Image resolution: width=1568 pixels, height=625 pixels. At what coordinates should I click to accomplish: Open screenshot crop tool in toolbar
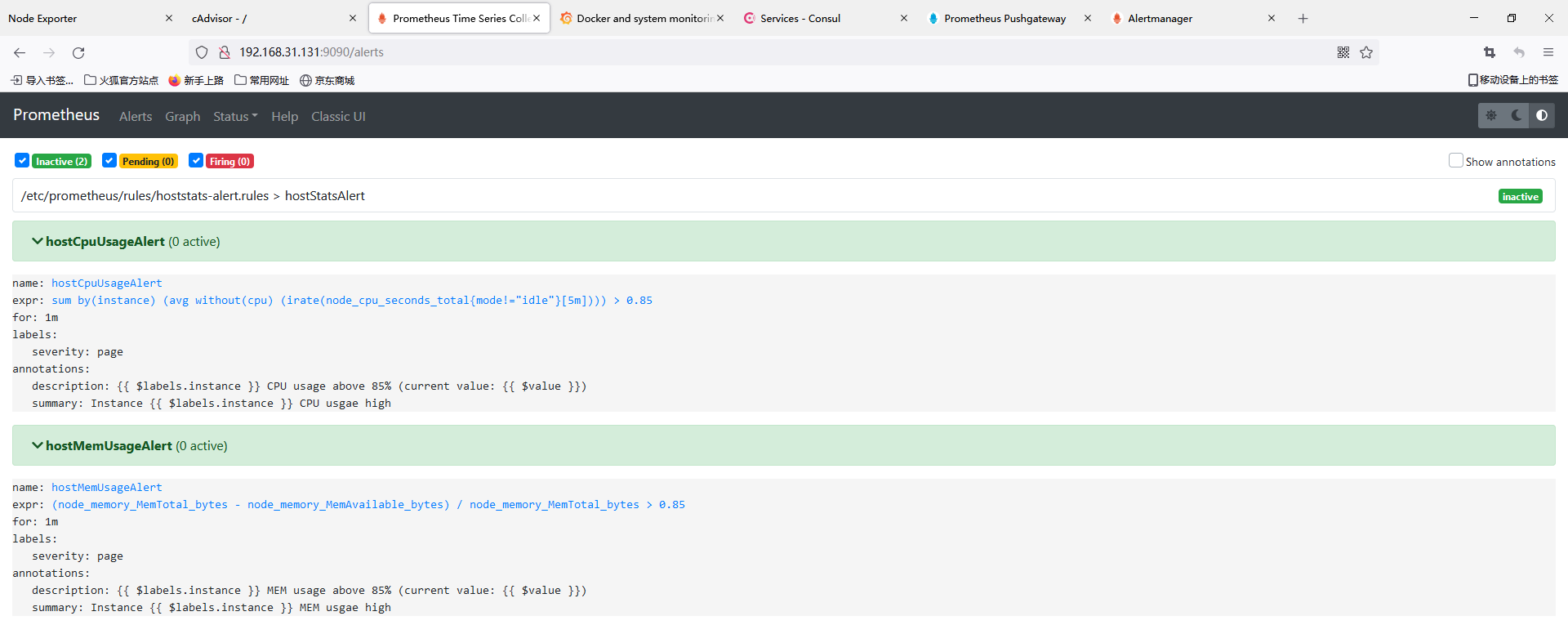[x=1490, y=52]
